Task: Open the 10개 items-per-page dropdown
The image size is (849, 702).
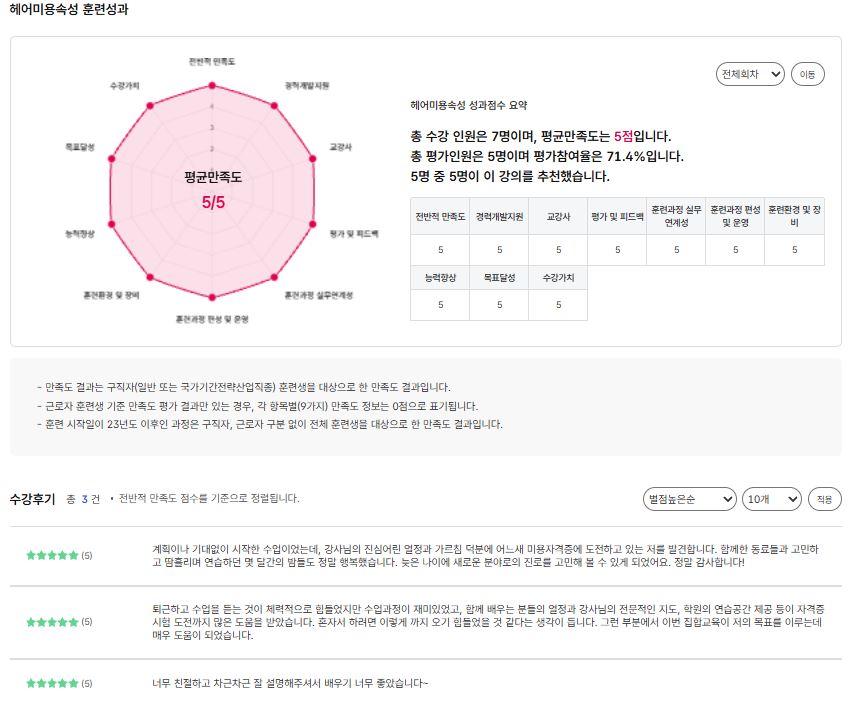Action: pyautogui.click(x=772, y=499)
